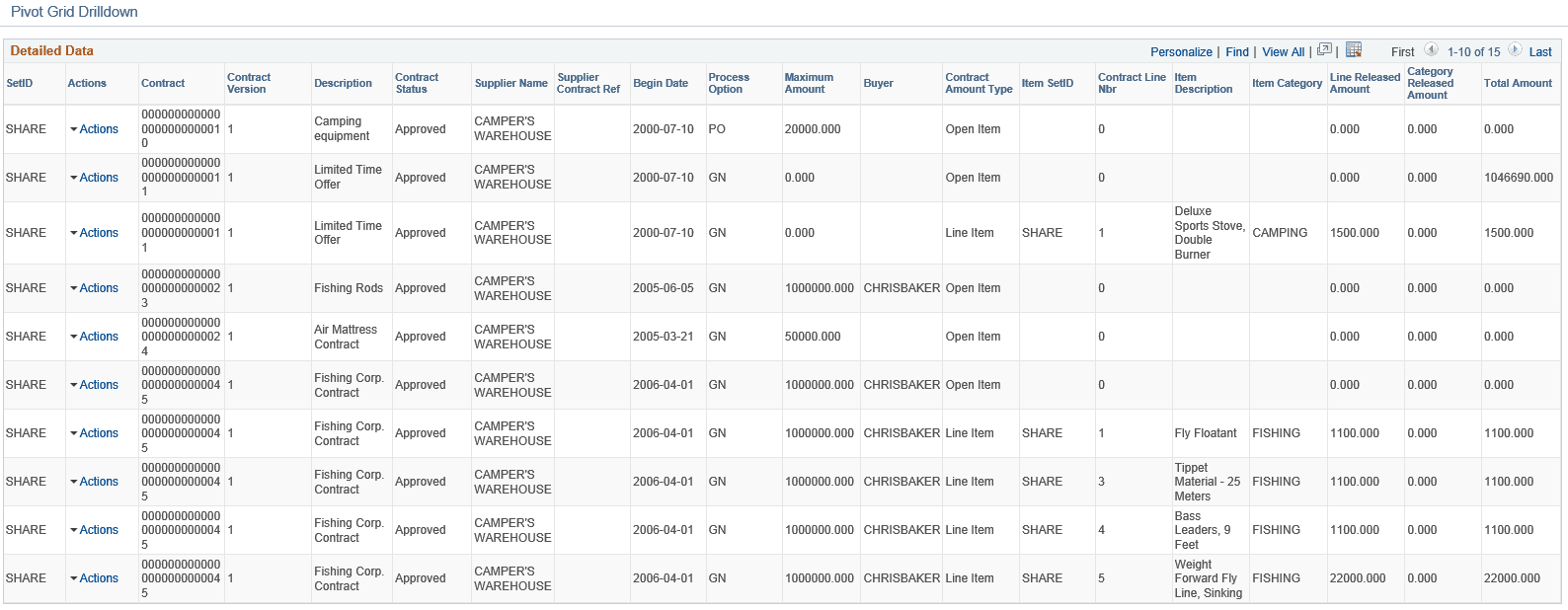The height and width of the screenshot is (610, 1568).
Task: Click the CAMPING item category cell
Action: coord(1280,233)
